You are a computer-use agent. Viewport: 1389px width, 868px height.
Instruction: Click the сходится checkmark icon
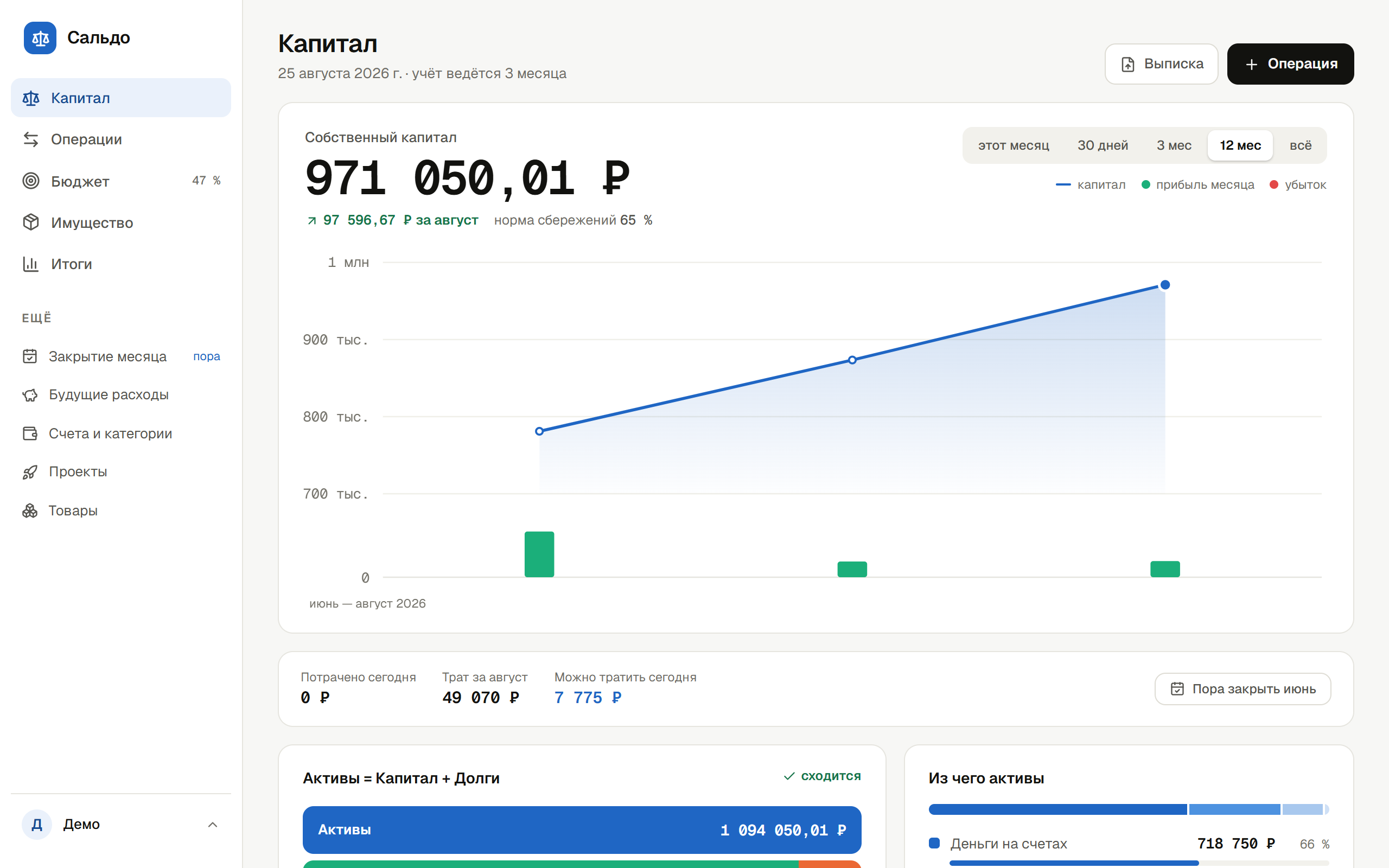790,776
